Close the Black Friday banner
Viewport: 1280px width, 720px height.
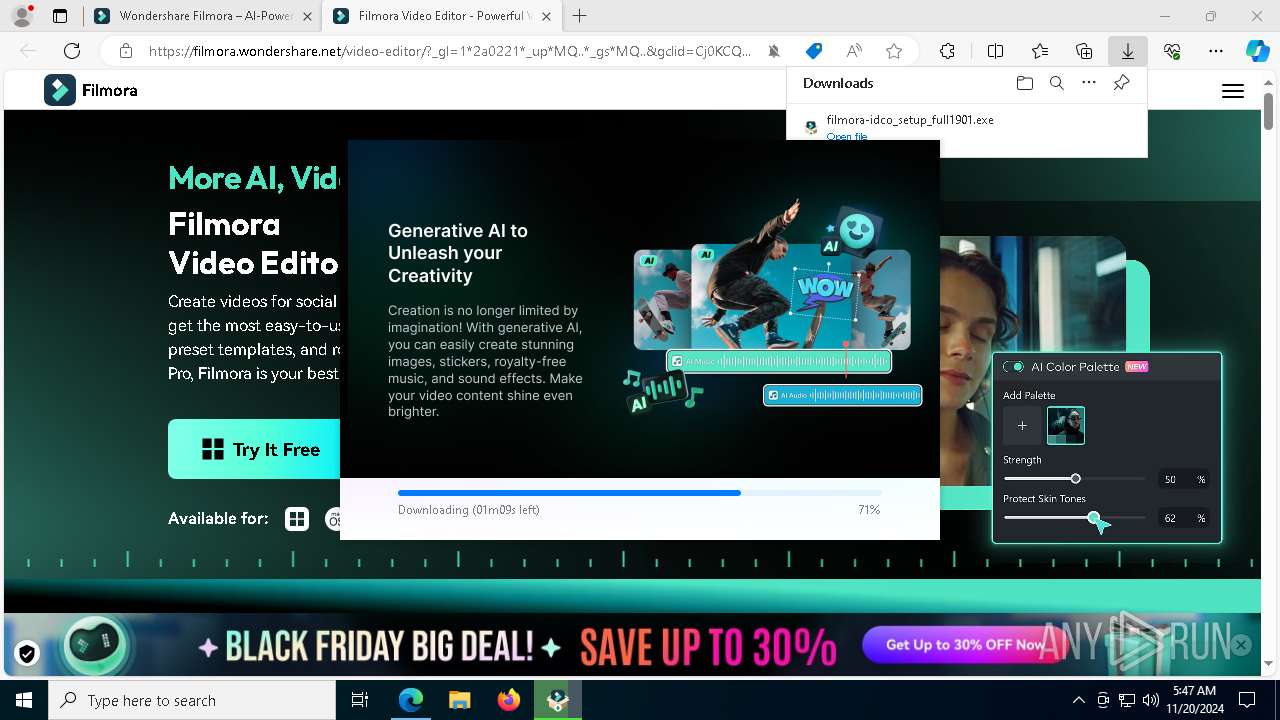(x=1241, y=645)
